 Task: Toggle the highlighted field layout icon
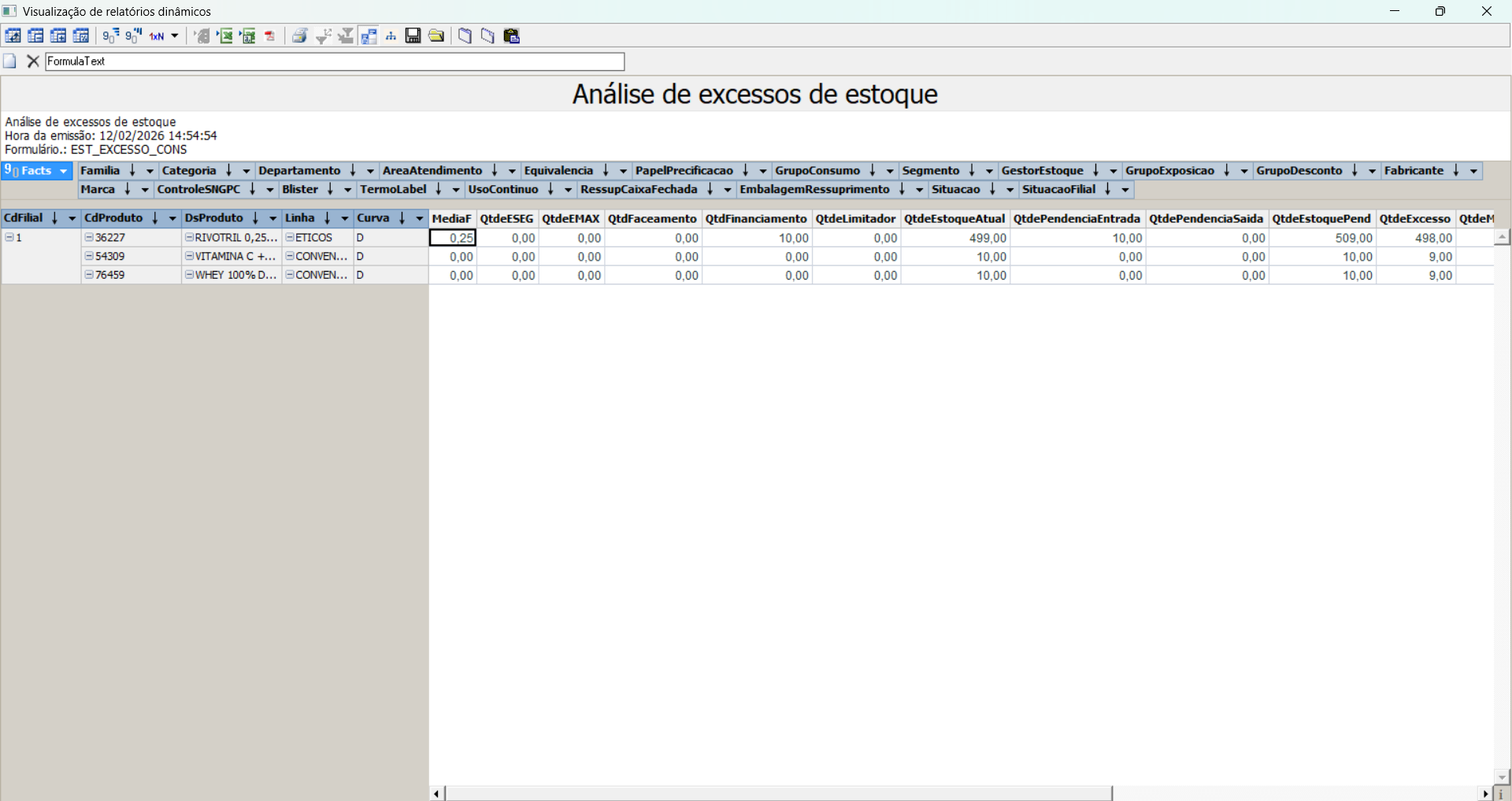(369, 35)
